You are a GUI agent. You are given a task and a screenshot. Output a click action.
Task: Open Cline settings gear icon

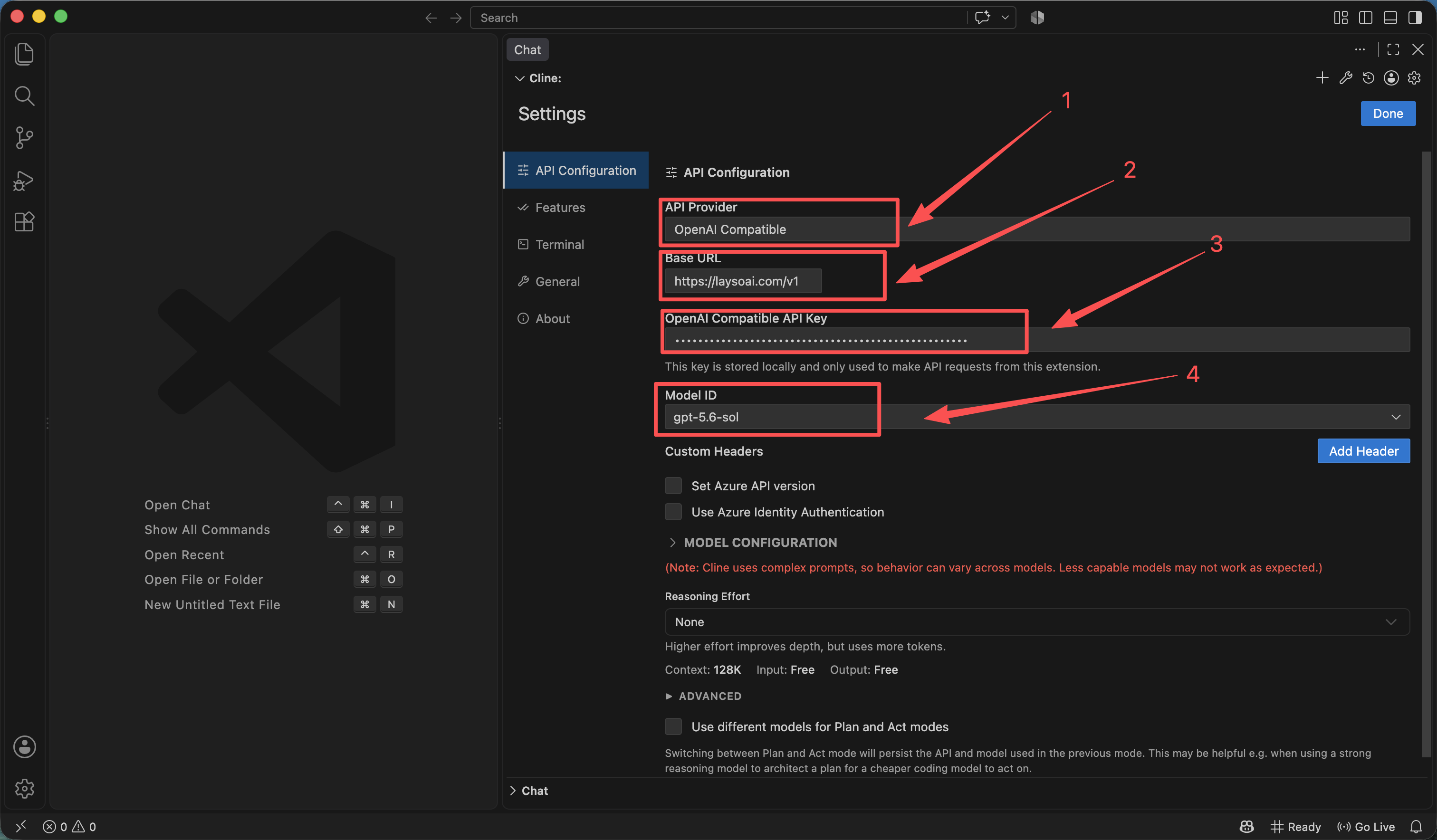pyautogui.click(x=1414, y=77)
